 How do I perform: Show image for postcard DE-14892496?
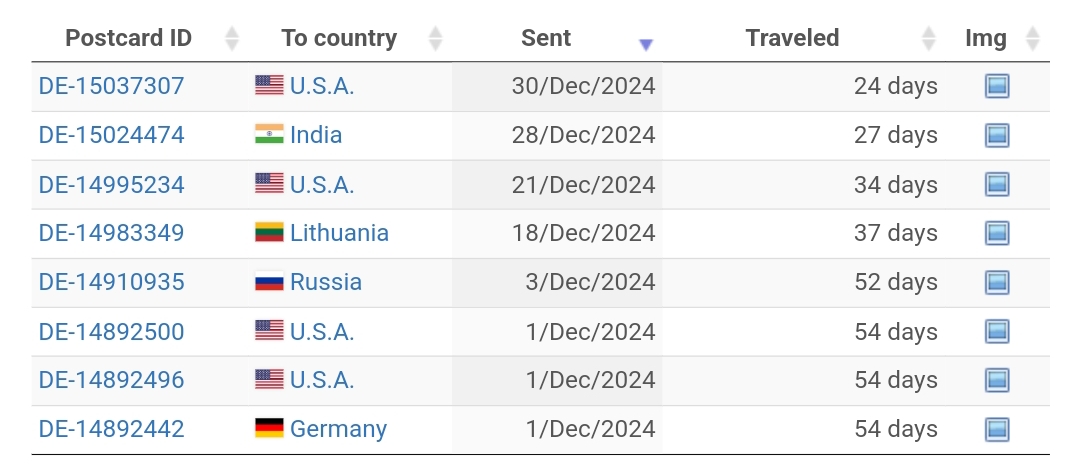(x=996, y=380)
